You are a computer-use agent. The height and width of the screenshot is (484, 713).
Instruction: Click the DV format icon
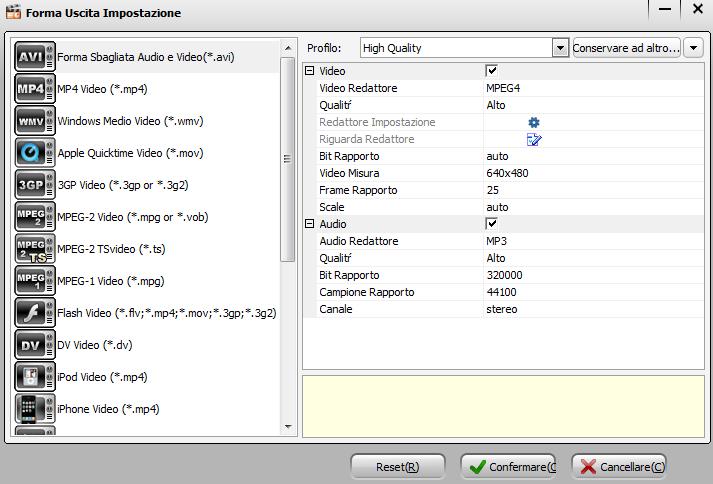[x=35, y=345]
